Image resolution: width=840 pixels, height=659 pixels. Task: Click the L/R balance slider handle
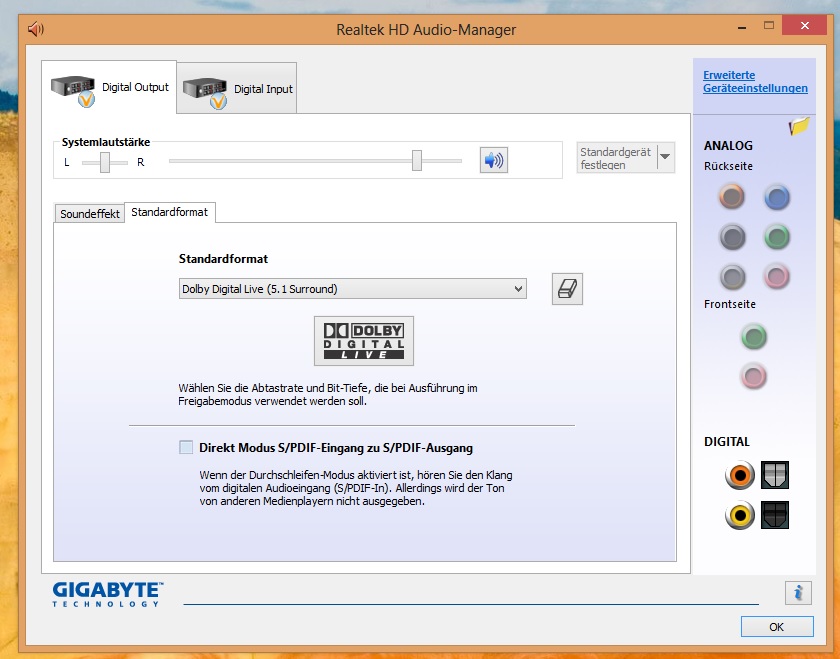pos(105,162)
